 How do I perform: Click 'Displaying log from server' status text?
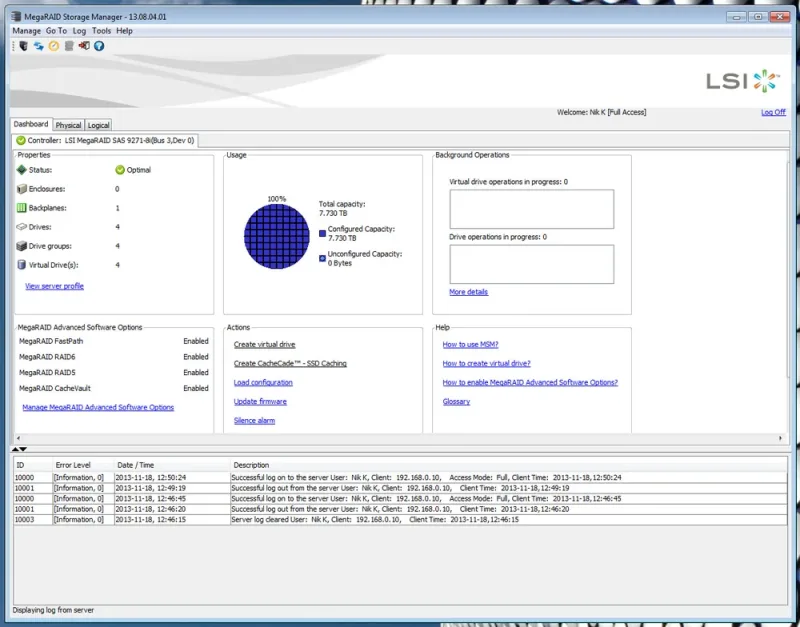tap(53, 610)
